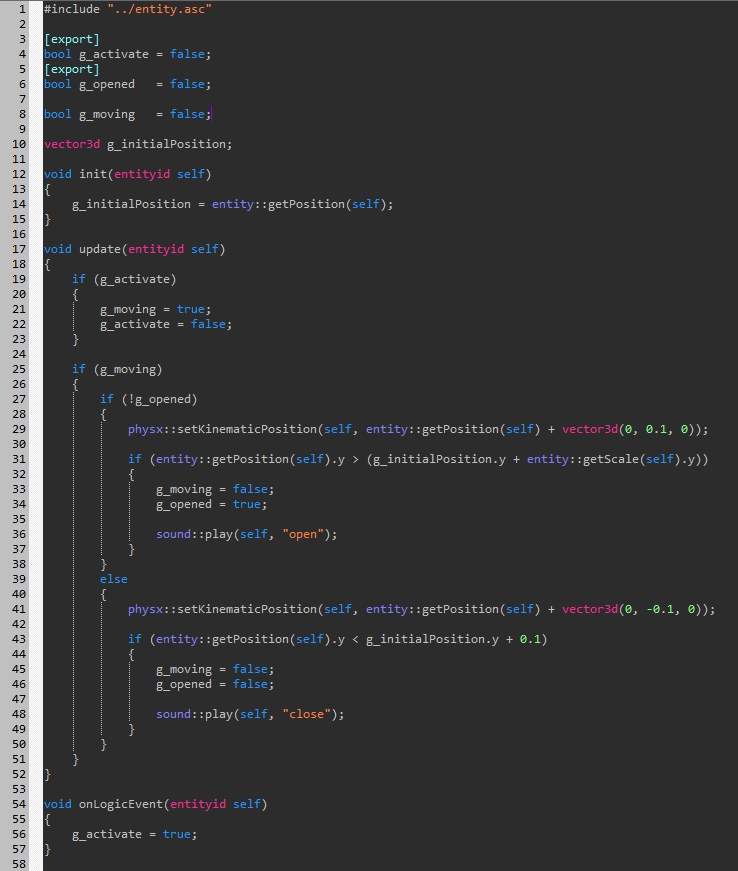This screenshot has width=738, height=871.
Task: Click the "open" string literal
Action: [303, 534]
